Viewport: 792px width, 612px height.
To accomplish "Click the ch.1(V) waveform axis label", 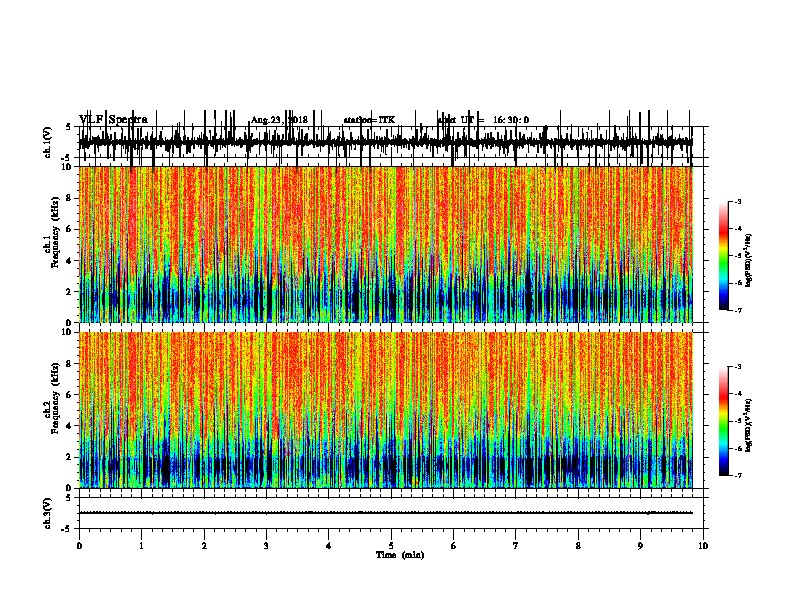I will tap(48, 142).
